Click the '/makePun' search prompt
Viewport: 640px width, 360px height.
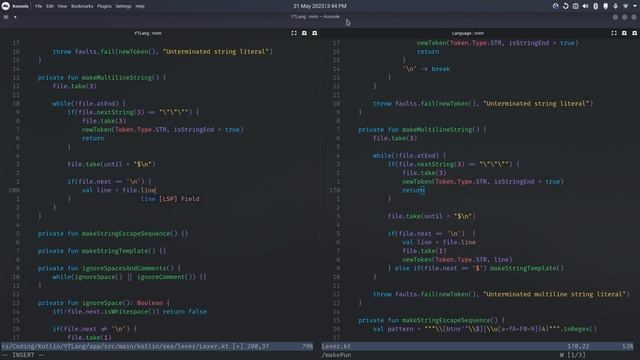pos(336,355)
